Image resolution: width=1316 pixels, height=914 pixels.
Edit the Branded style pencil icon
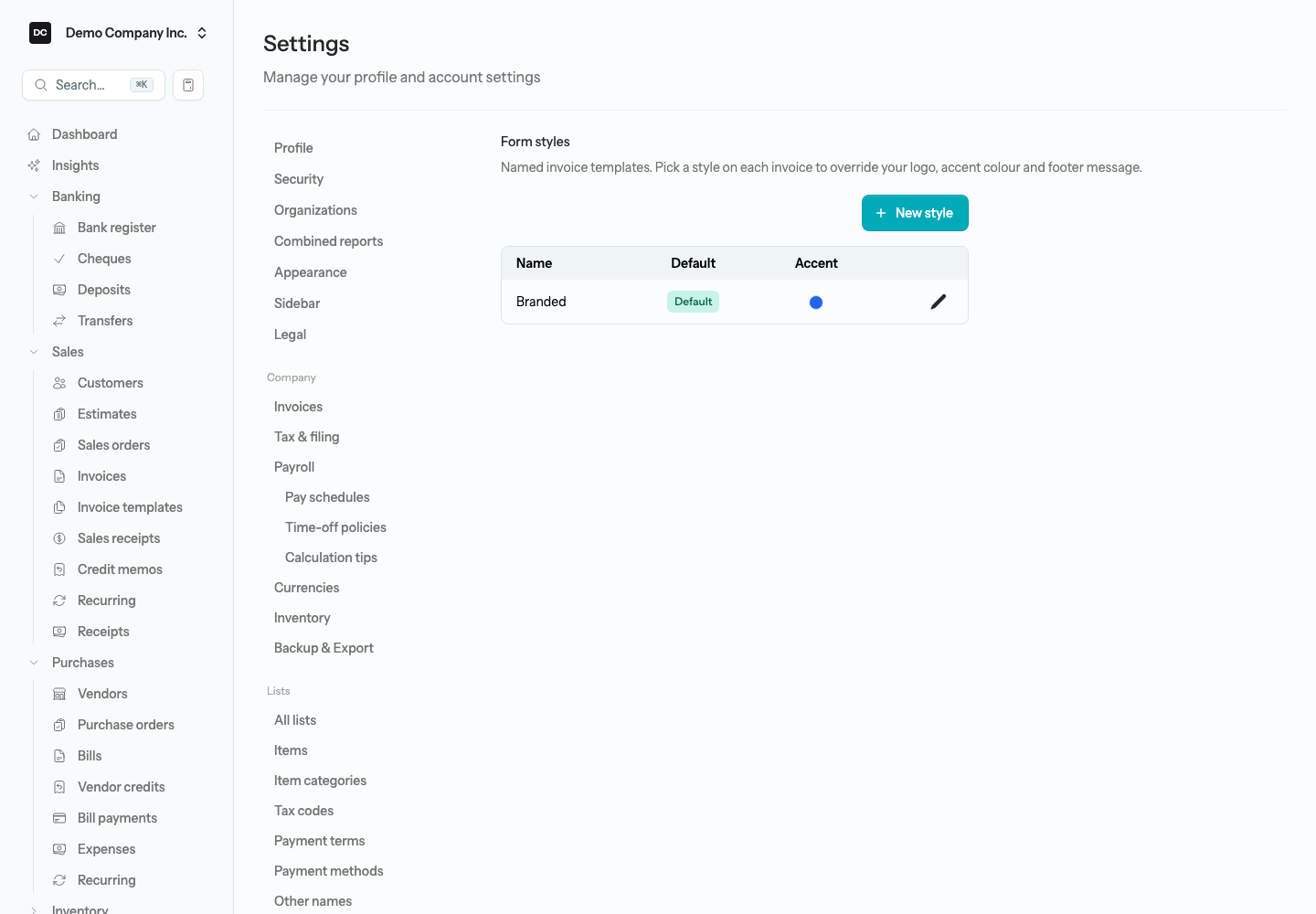click(939, 302)
